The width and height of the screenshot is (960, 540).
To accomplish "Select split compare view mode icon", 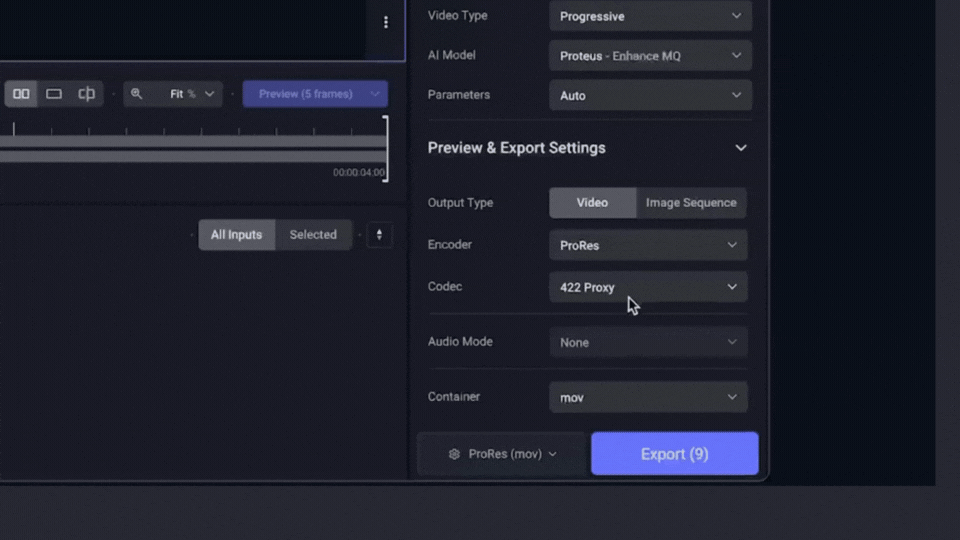I will [86, 94].
